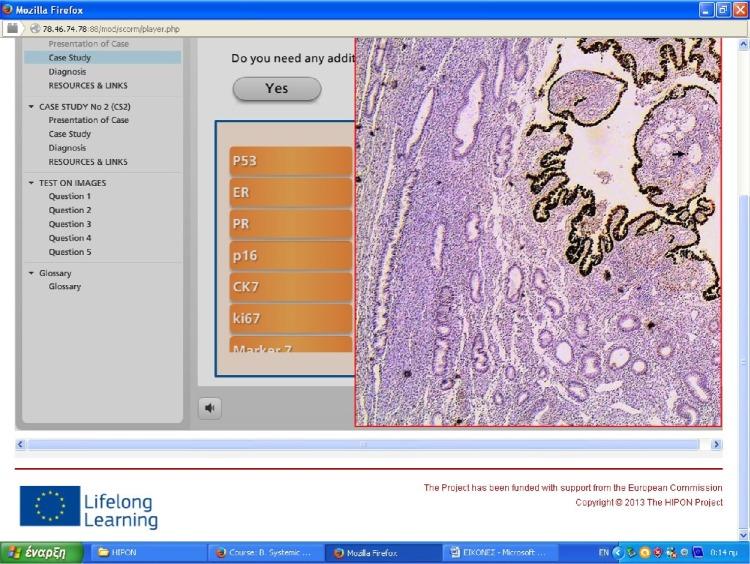Open Question 2
Screen dimensions: 750x564
(x=69, y=210)
